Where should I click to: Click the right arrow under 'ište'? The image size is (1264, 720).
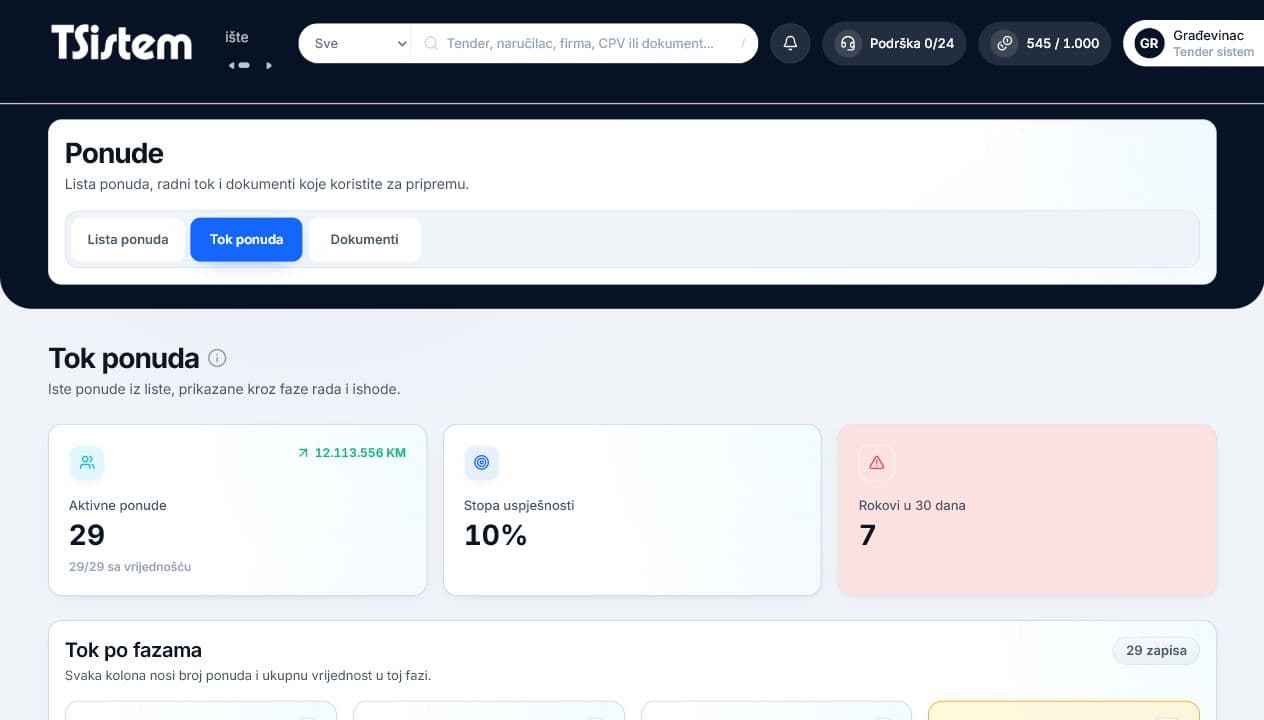268,65
